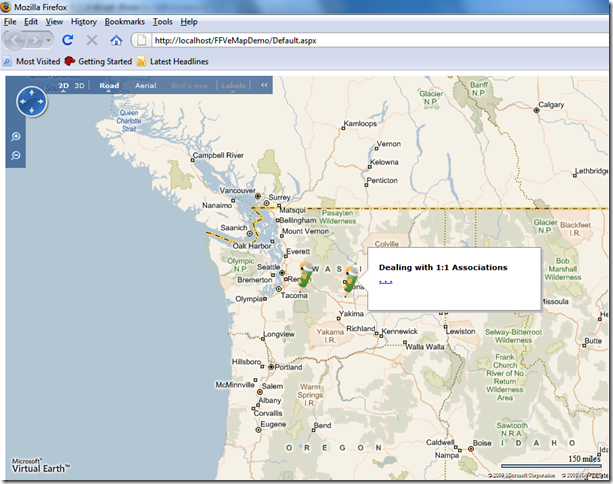Click the Vancouver city label
Image resolution: width=613 pixels, height=484 pixels.
click(237, 190)
